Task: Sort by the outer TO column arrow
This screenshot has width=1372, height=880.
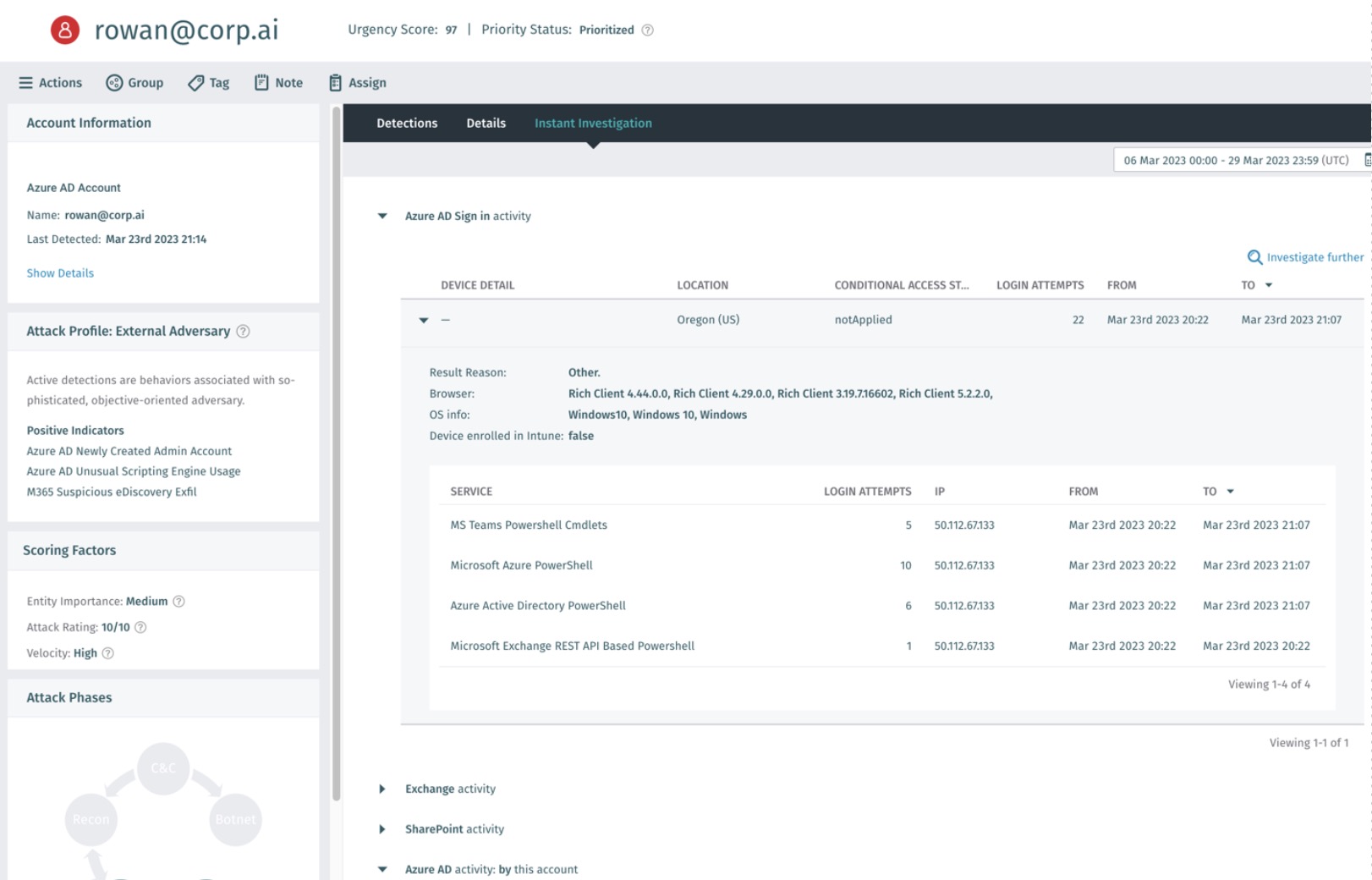Action: [1268, 285]
